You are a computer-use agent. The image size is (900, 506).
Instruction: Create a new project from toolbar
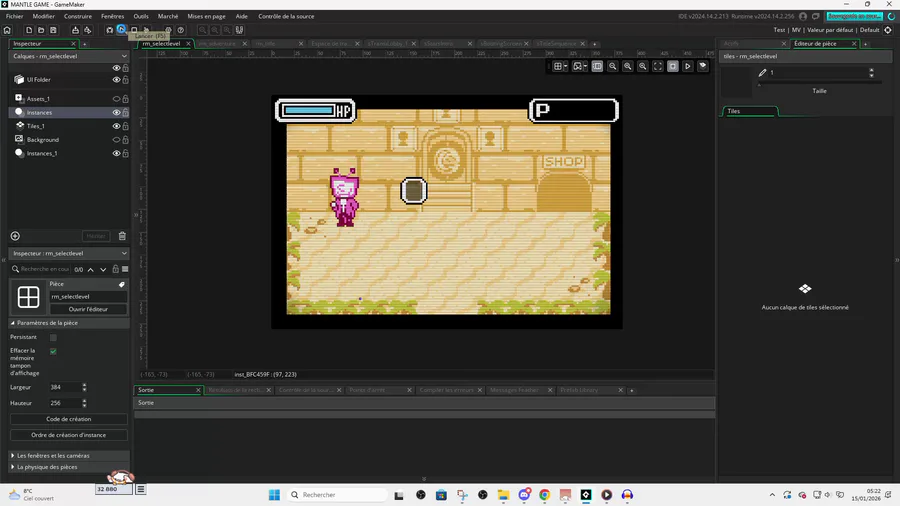[x=29, y=30]
